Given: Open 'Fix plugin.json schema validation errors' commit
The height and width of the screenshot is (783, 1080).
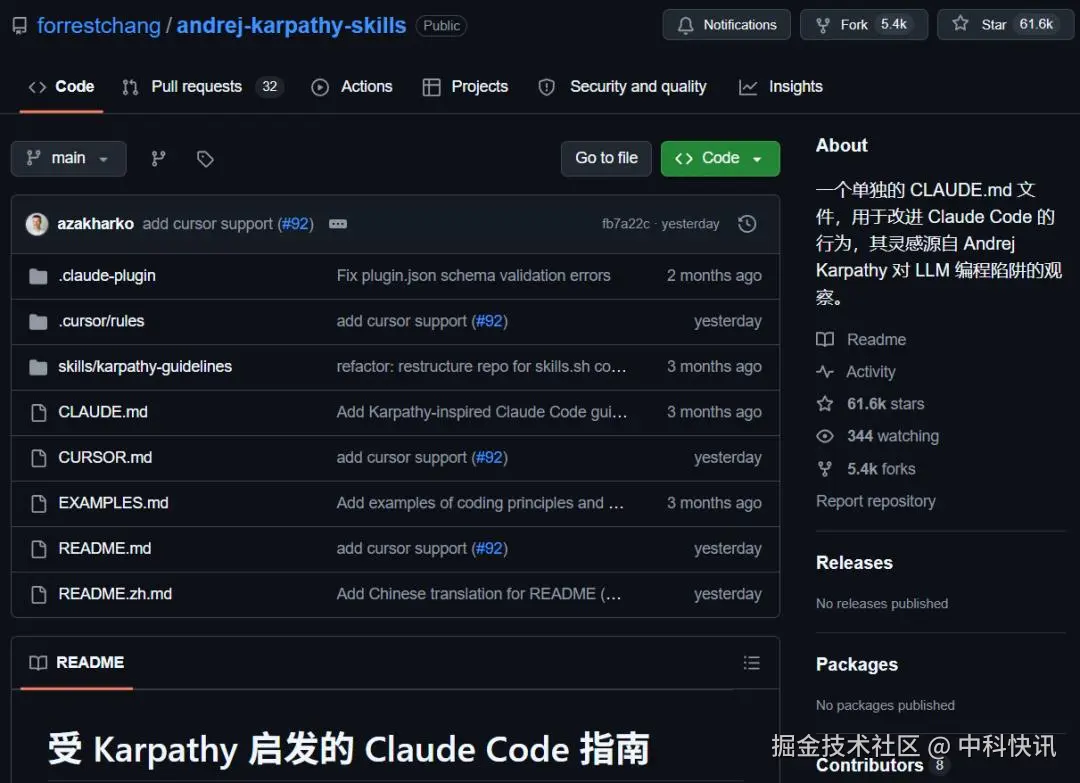Looking at the screenshot, I should [473, 275].
